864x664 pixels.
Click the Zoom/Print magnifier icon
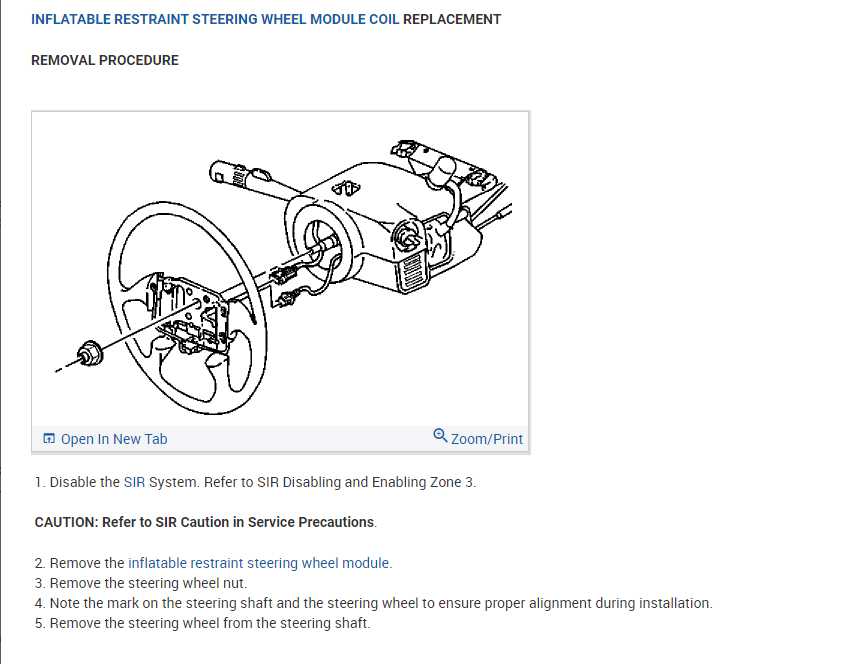click(x=440, y=436)
